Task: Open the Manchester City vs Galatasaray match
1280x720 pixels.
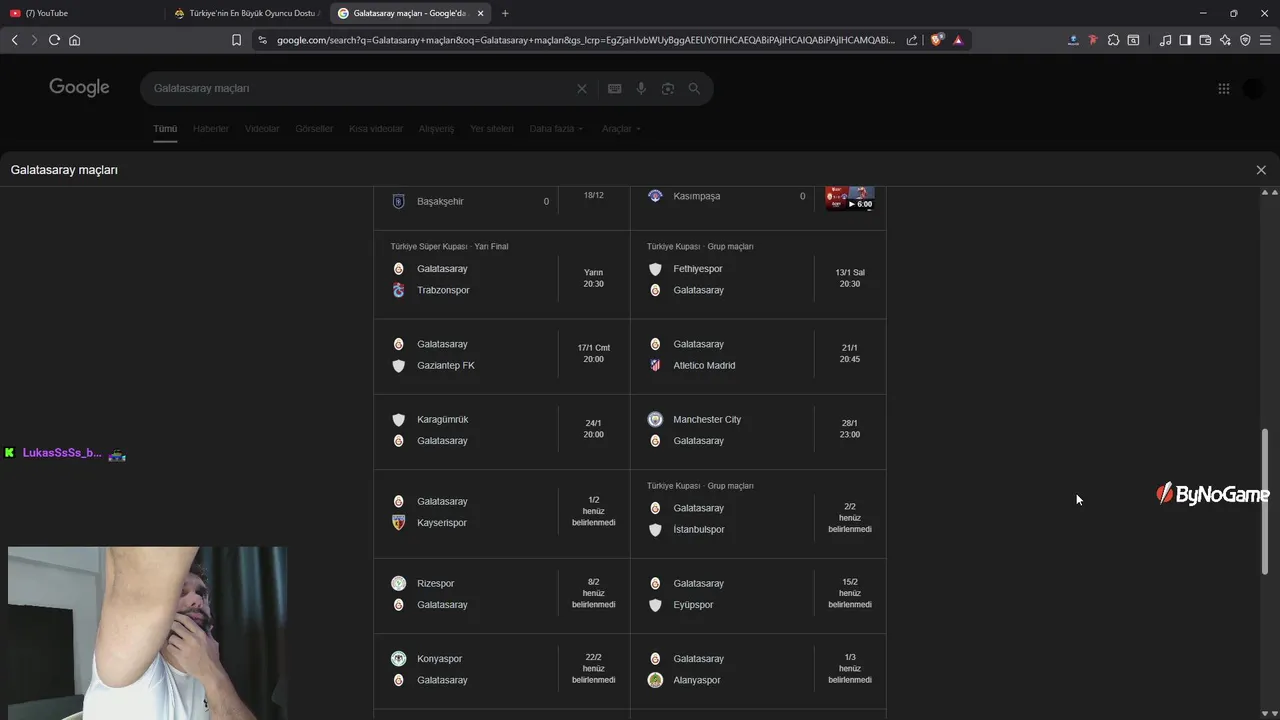Action: click(x=758, y=430)
